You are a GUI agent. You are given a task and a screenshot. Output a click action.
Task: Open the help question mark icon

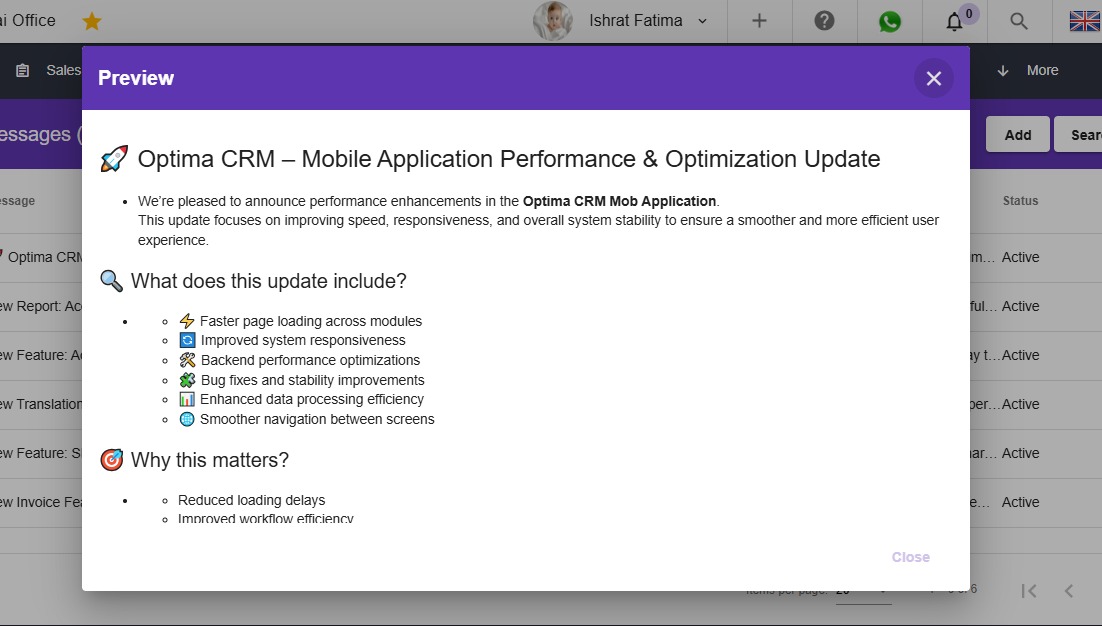(x=824, y=21)
